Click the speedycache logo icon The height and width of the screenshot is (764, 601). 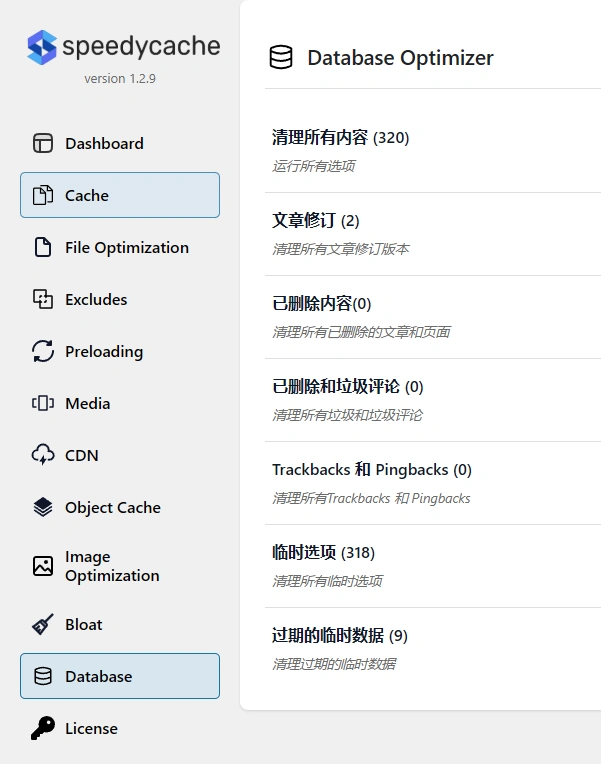pyautogui.click(x=42, y=47)
